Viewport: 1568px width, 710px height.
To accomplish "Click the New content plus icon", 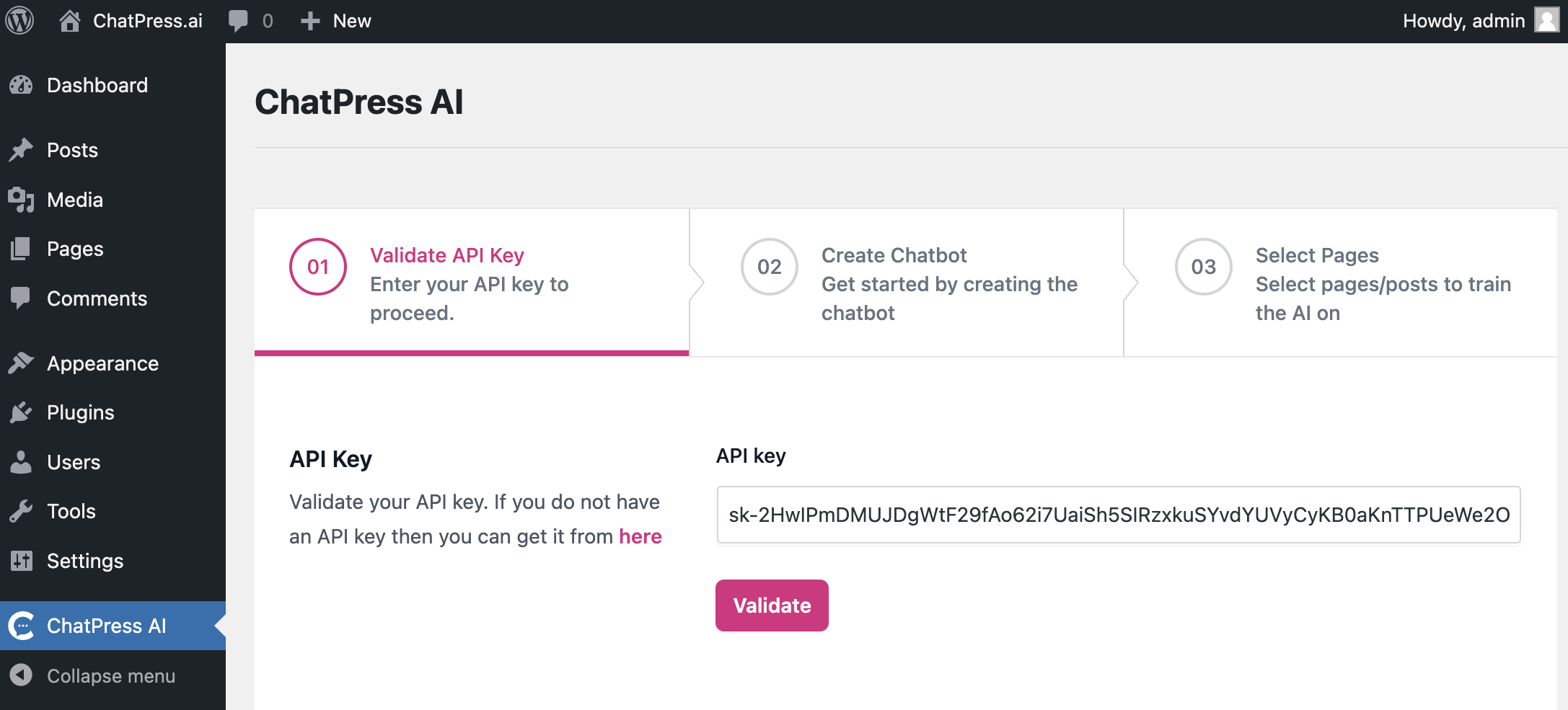I will (x=310, y=20).
